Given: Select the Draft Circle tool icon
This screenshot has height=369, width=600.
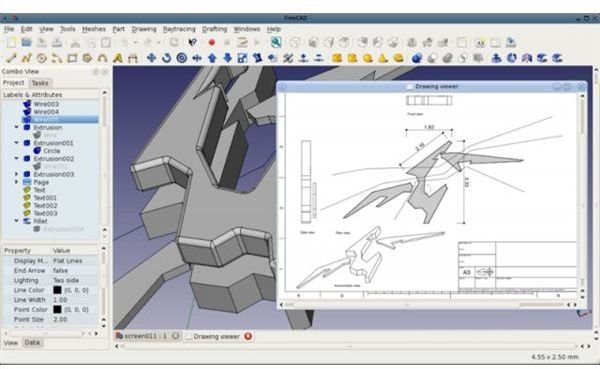Looking at the screenshot, I should [x=42, y=58].
